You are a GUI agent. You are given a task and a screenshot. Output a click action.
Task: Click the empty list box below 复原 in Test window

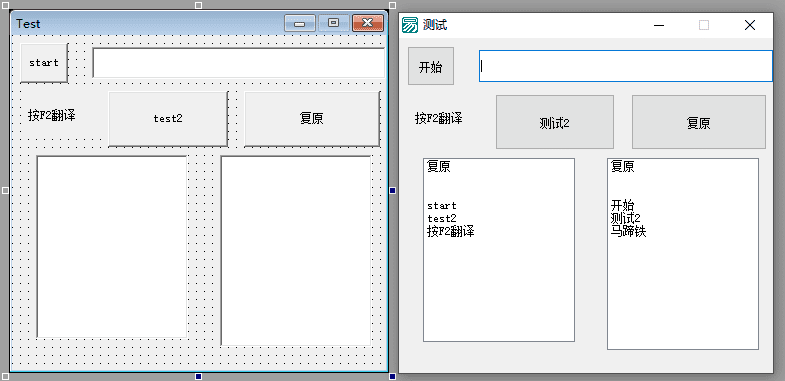[296, 251]
